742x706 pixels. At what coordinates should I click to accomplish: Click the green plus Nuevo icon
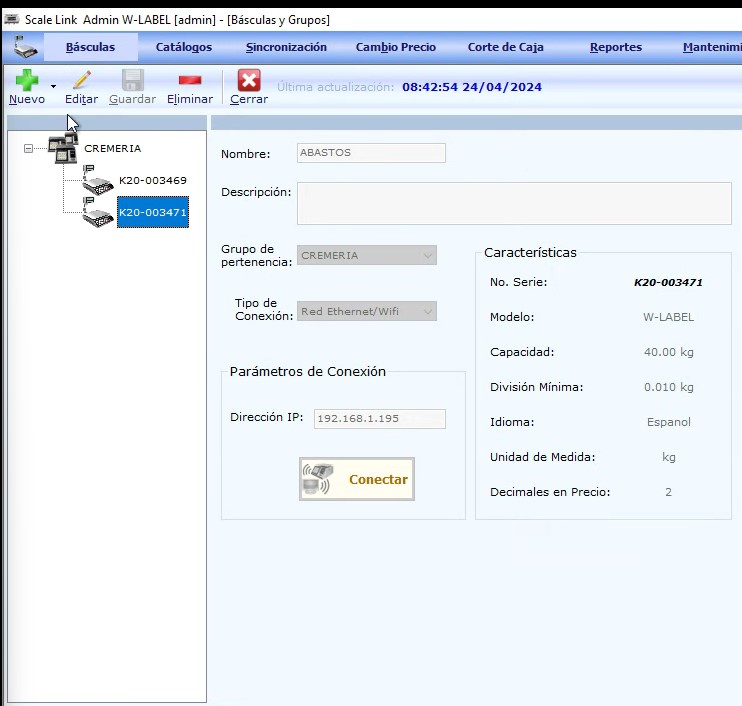[27, 80]
